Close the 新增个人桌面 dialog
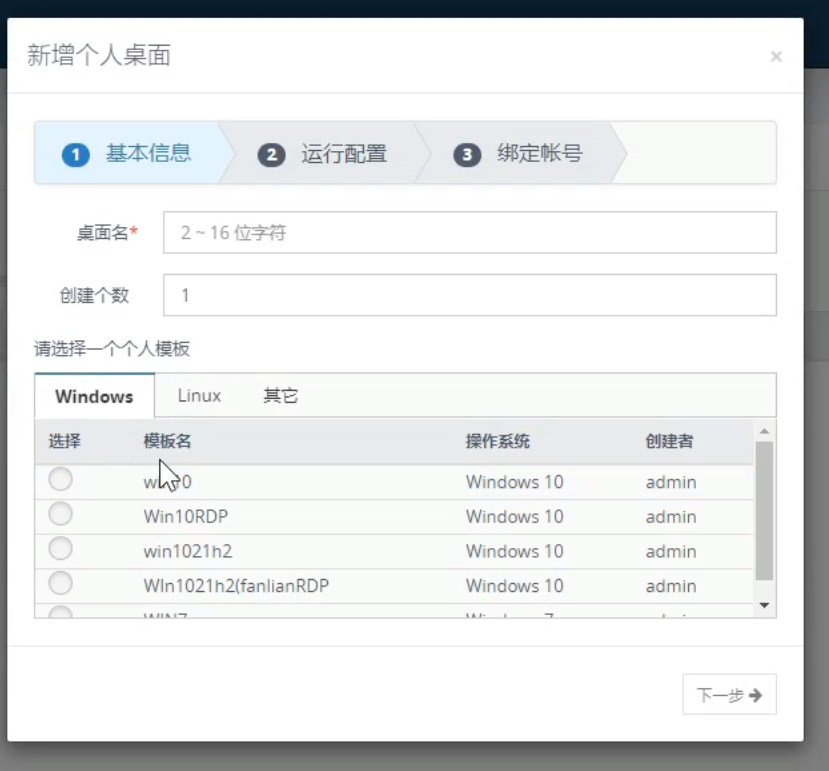This screenshot has width=829, height=771. tap(776, 57)
